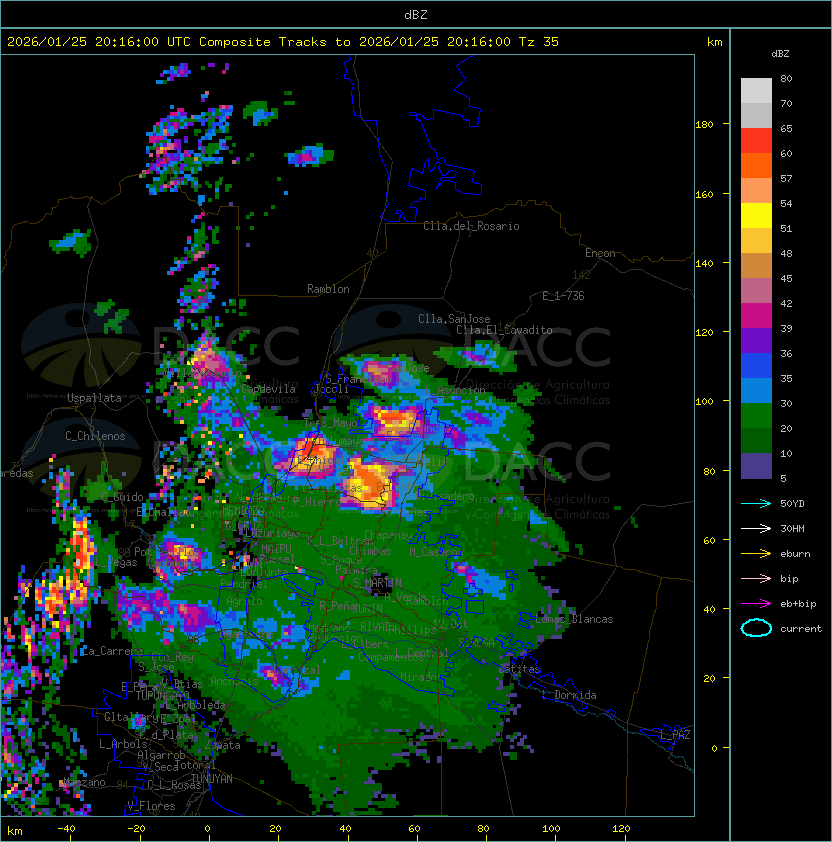Click the pink bip arrow in the legend
The height and width of the screenshot is (842, 832).
(x=756, y=579)
